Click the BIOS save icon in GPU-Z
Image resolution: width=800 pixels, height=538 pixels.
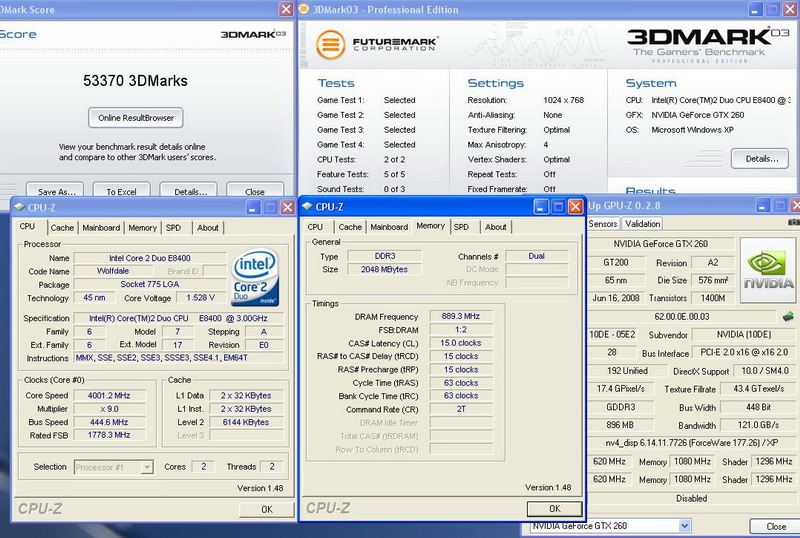click(788, 316)
